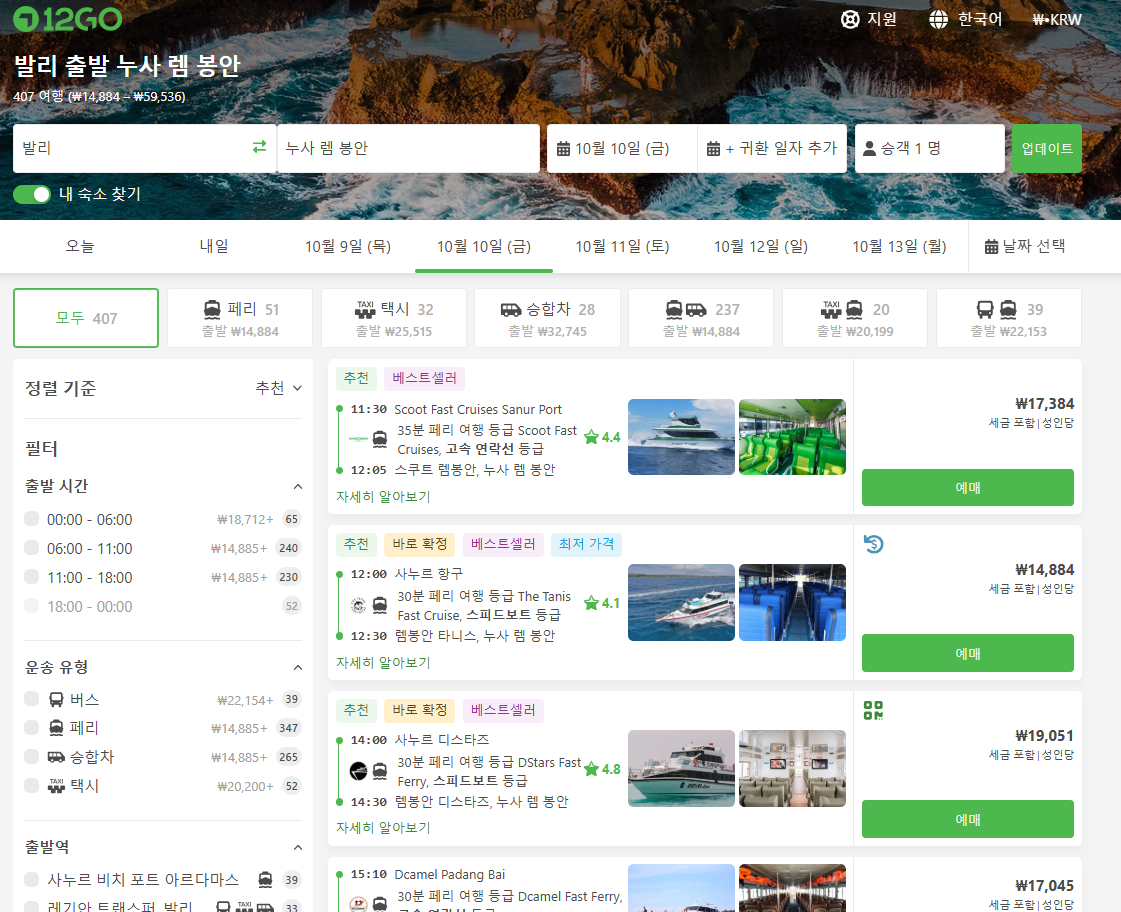Swap origin and destination arrows
Image resolution: width=1121 pixels, height=912 pixels.
click(x=260, y=147)
